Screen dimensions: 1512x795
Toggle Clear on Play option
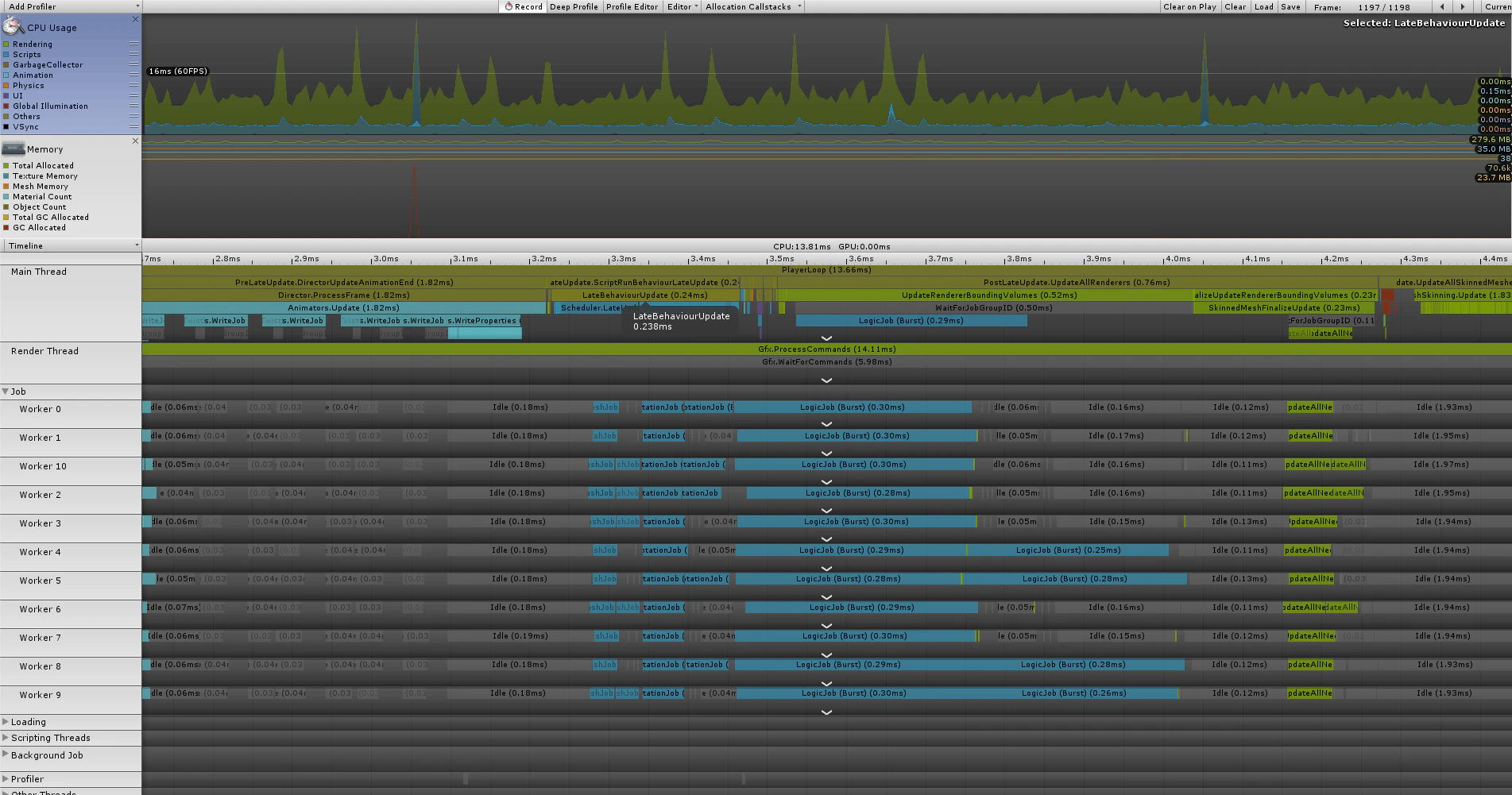click(x=1189, y=6)
